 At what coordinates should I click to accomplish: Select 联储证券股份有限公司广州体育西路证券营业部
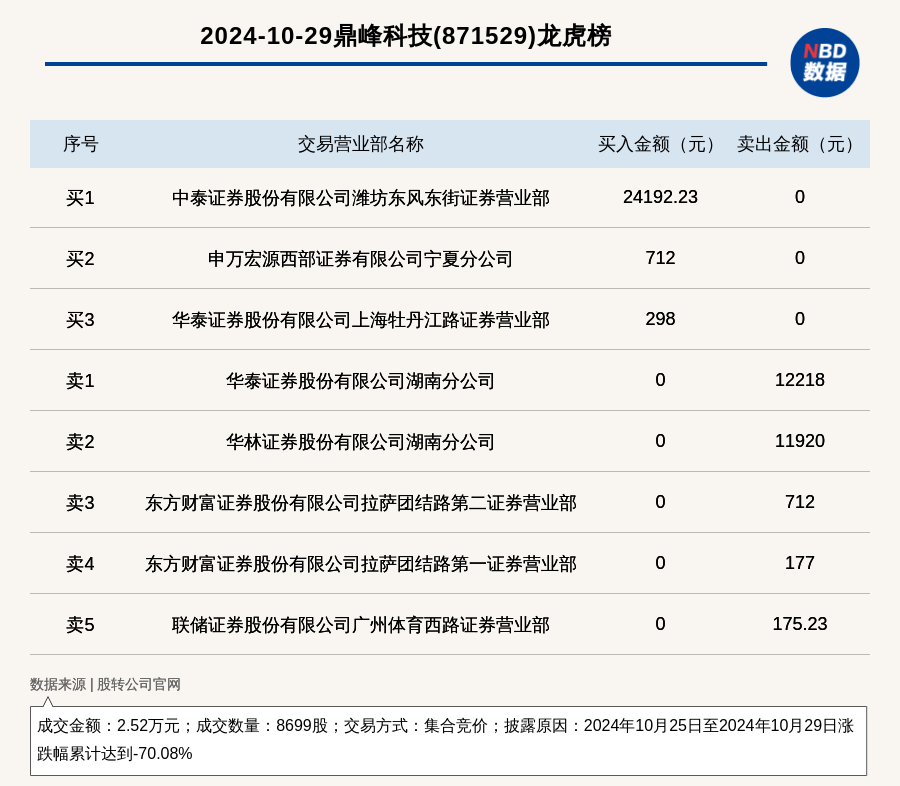pos(360,625)
